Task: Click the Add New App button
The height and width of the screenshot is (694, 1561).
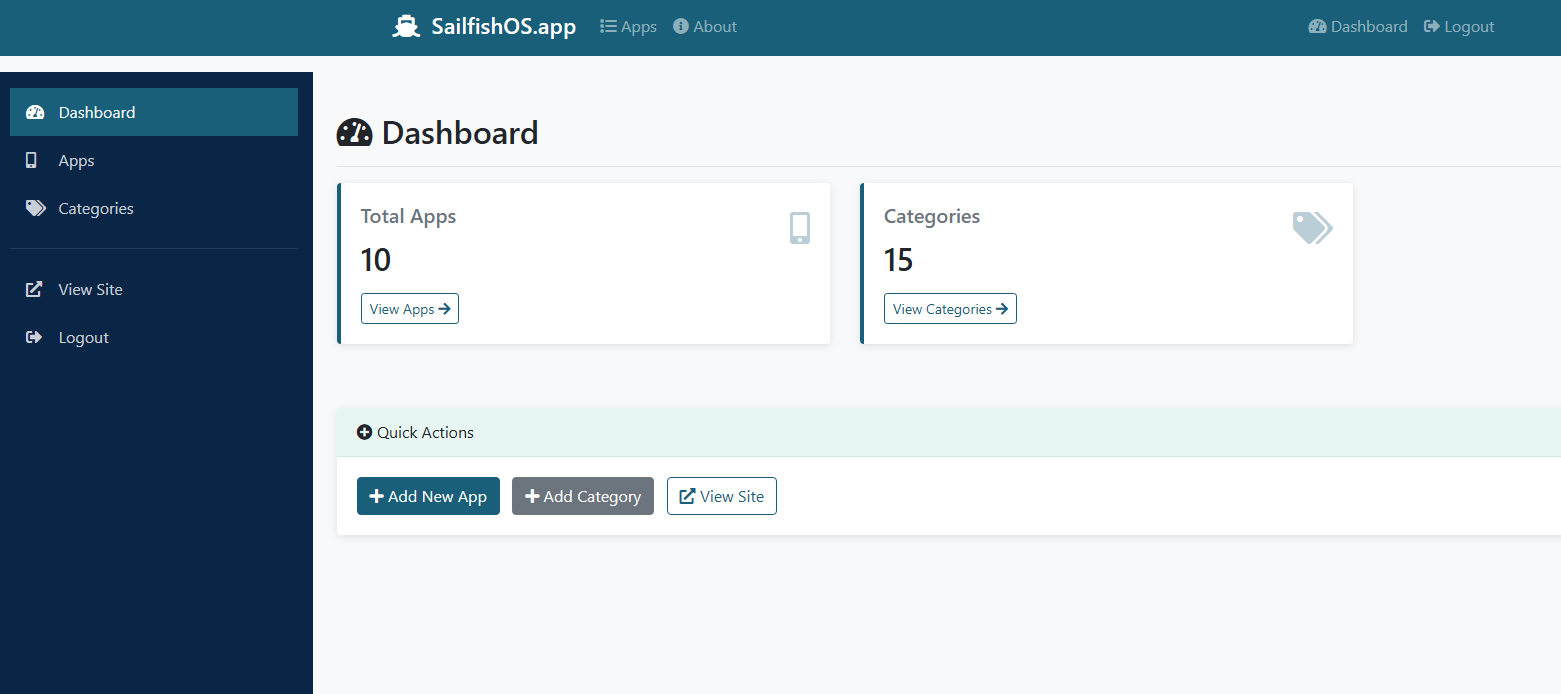Action: coord(428,496)
